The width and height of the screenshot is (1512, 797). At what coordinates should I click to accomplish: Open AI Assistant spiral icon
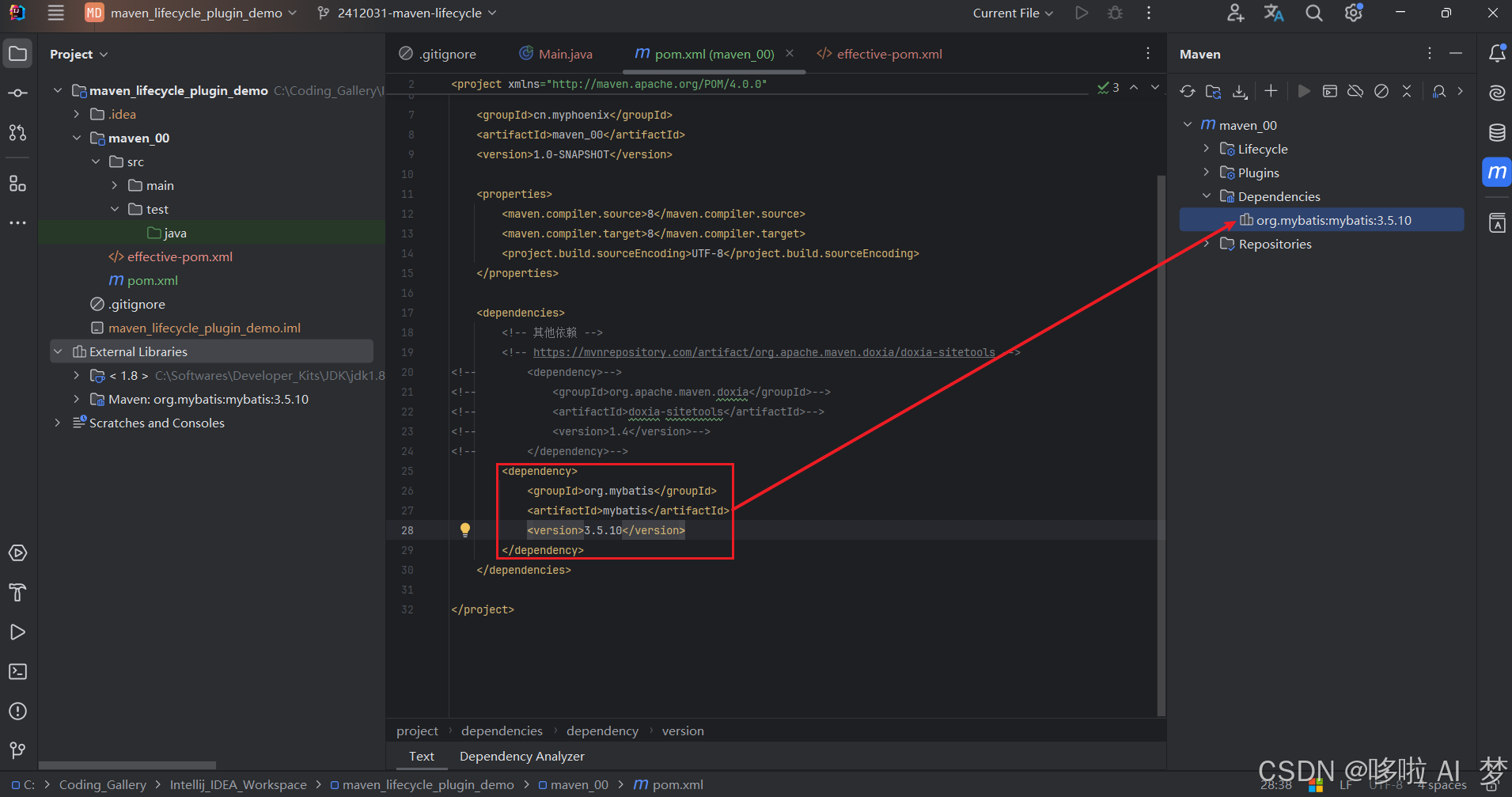(1497, 93)
